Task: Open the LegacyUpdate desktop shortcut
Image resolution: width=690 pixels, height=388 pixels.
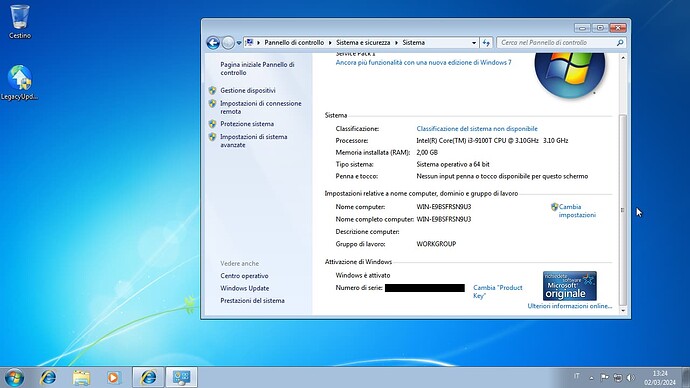Action: [x=20, y=83]
